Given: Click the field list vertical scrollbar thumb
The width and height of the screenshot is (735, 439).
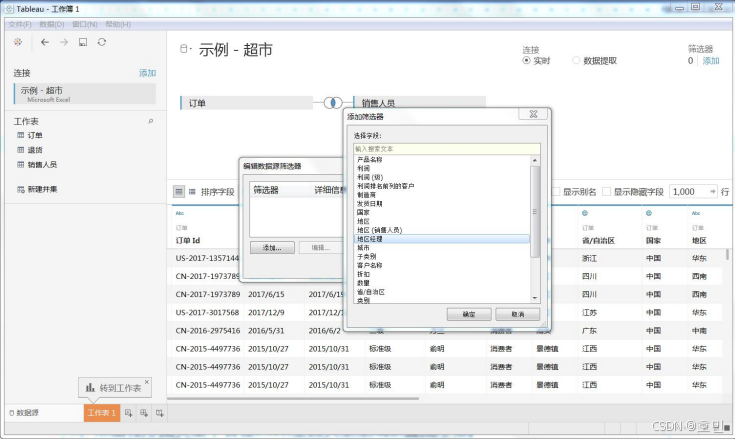Looking at the screenshot, I should click(534, 211).
